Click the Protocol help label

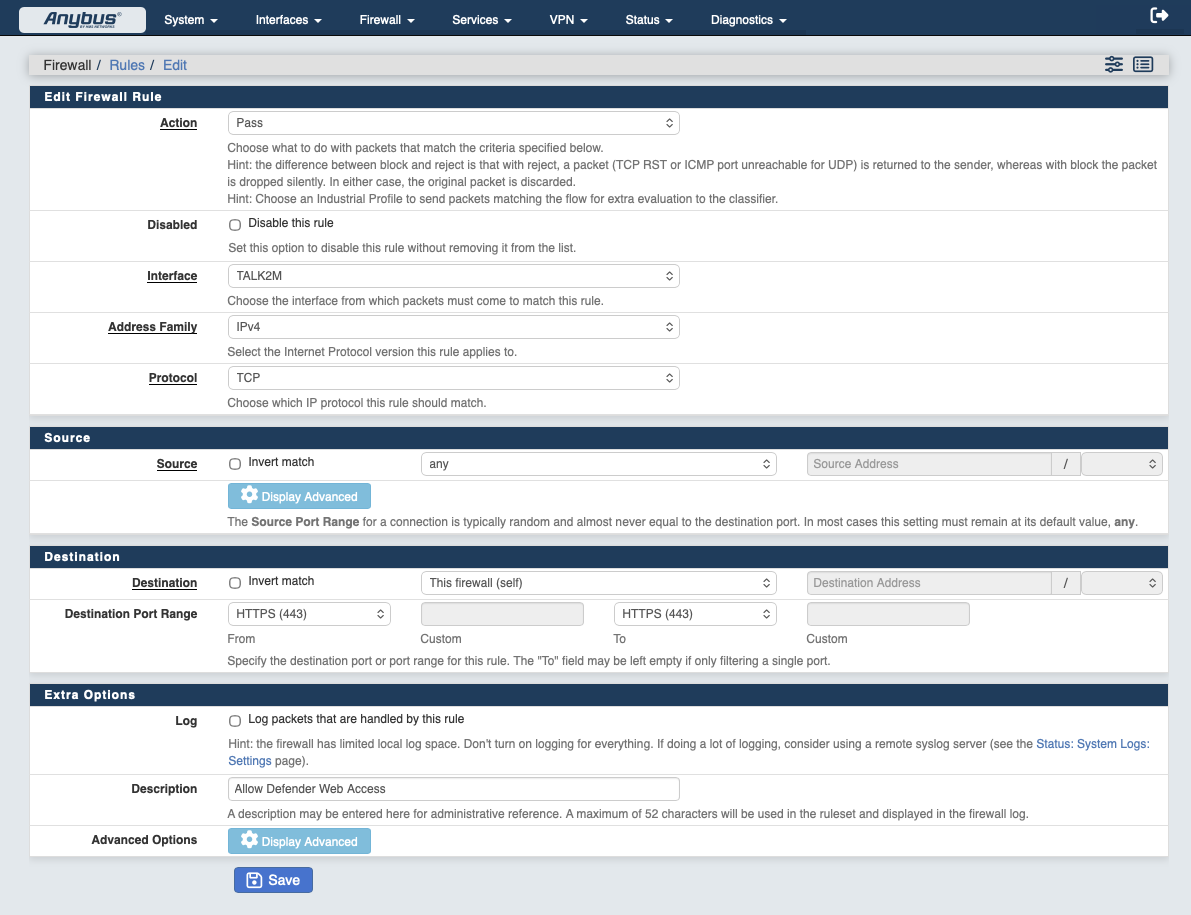[x=173, y=377]
